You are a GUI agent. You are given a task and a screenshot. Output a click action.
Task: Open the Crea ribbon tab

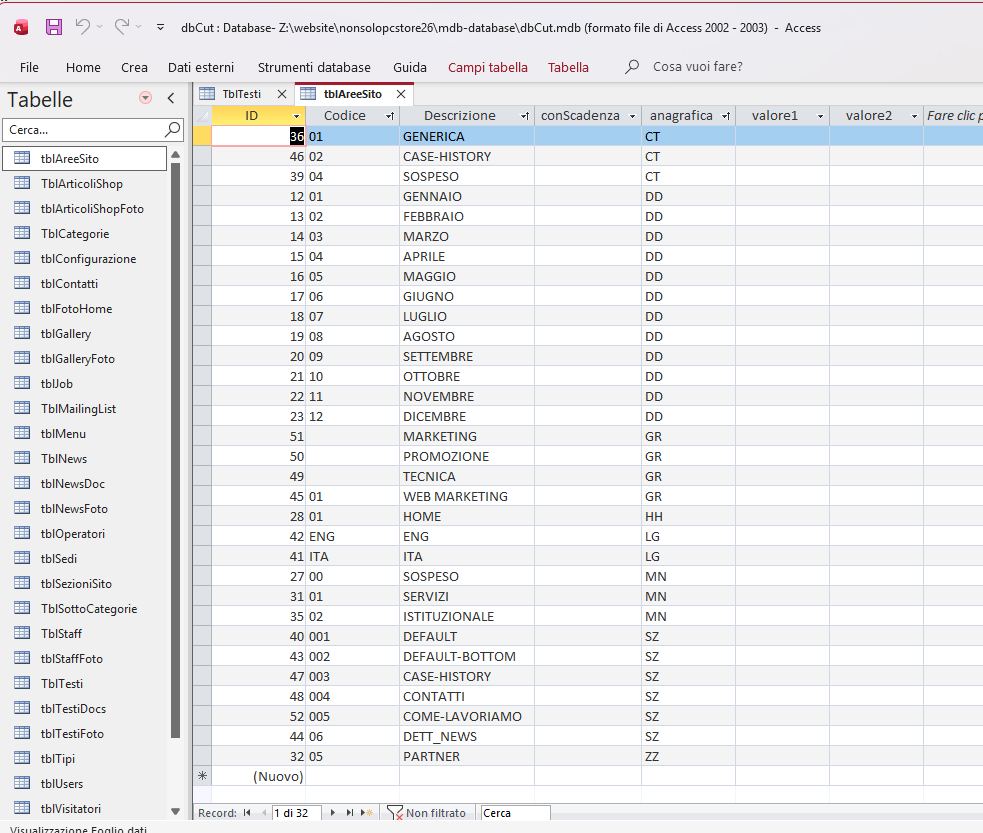(x=134, y=67)
